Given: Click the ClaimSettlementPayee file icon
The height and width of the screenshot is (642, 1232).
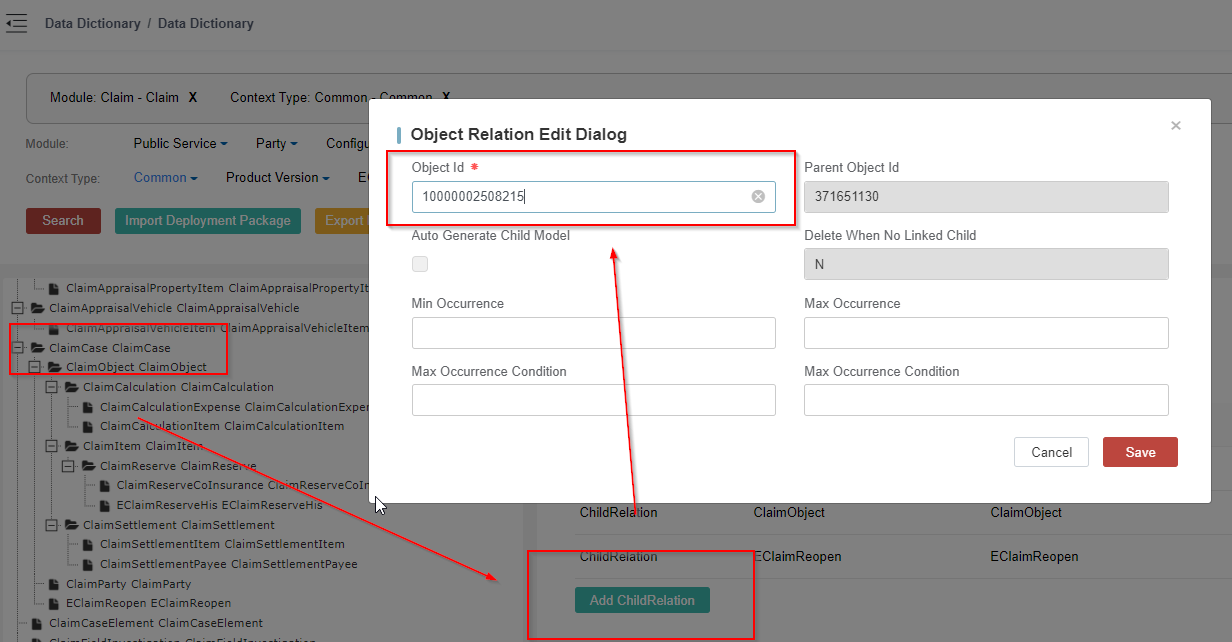Looking at the screenshot, I should pyautogui.click(x=89, y=564).
